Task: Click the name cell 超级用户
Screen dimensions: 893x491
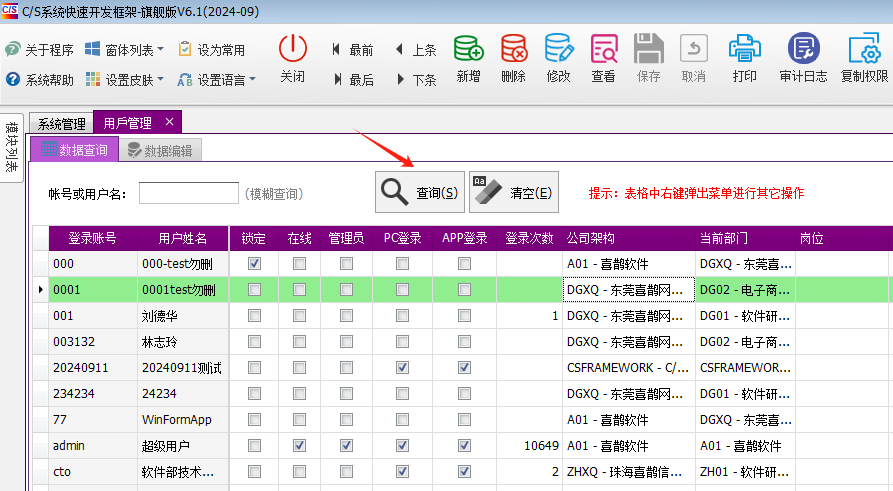Action: 183,445
